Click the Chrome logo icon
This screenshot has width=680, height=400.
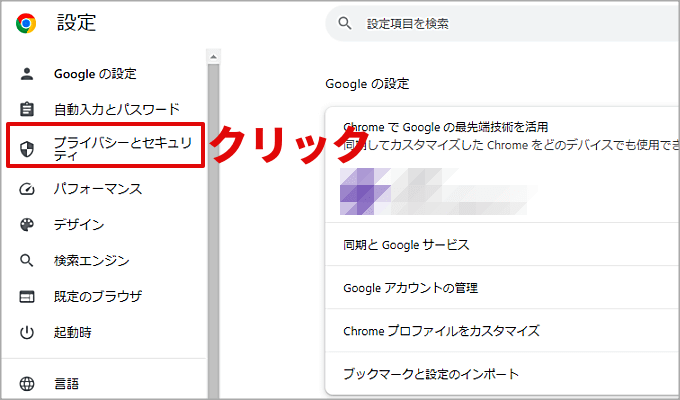tap(26, 23)
